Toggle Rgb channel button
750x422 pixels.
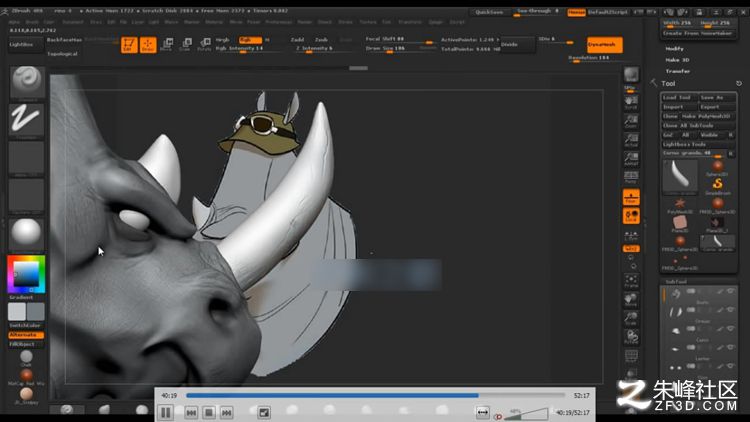250,40
